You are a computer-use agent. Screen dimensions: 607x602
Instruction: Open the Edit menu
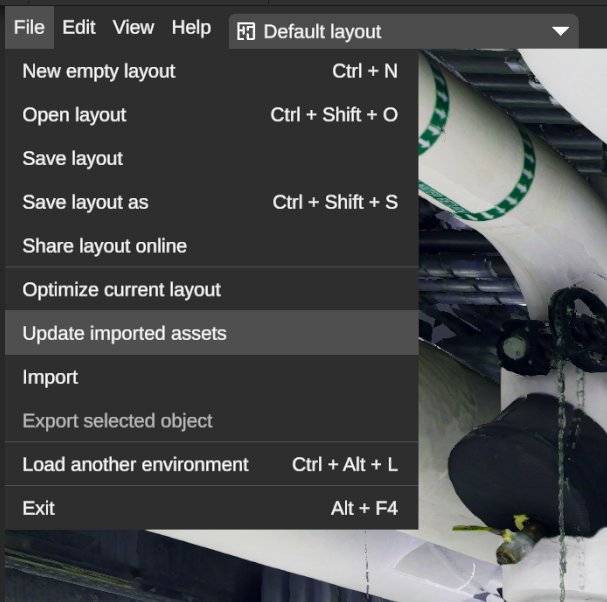pos(79,27)
